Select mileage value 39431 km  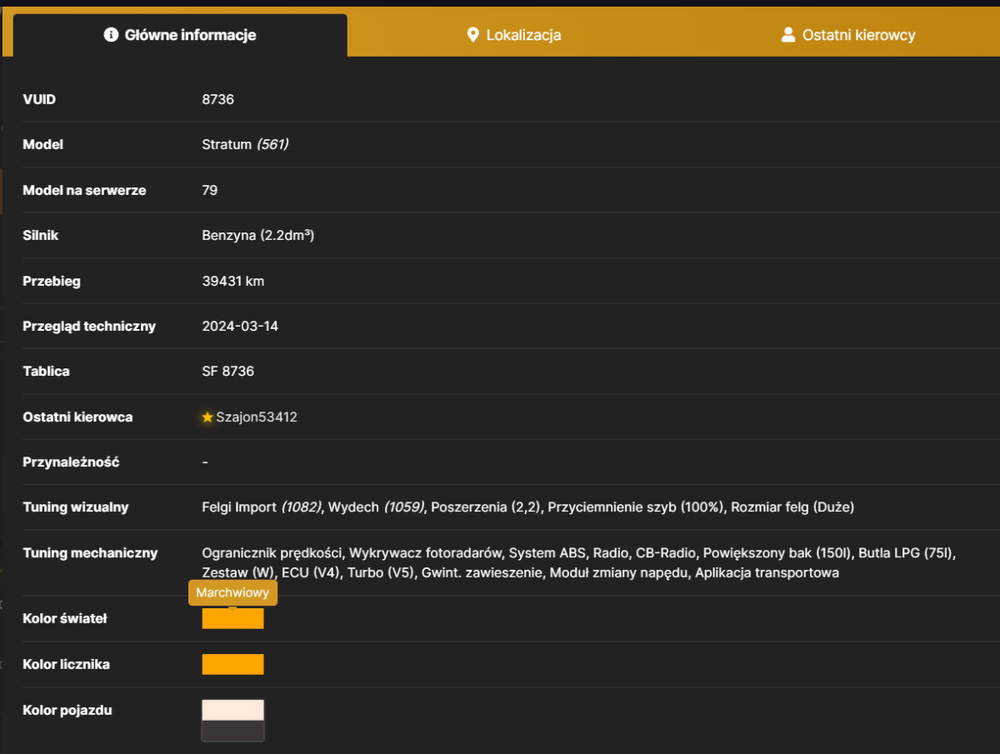(233, 281)
